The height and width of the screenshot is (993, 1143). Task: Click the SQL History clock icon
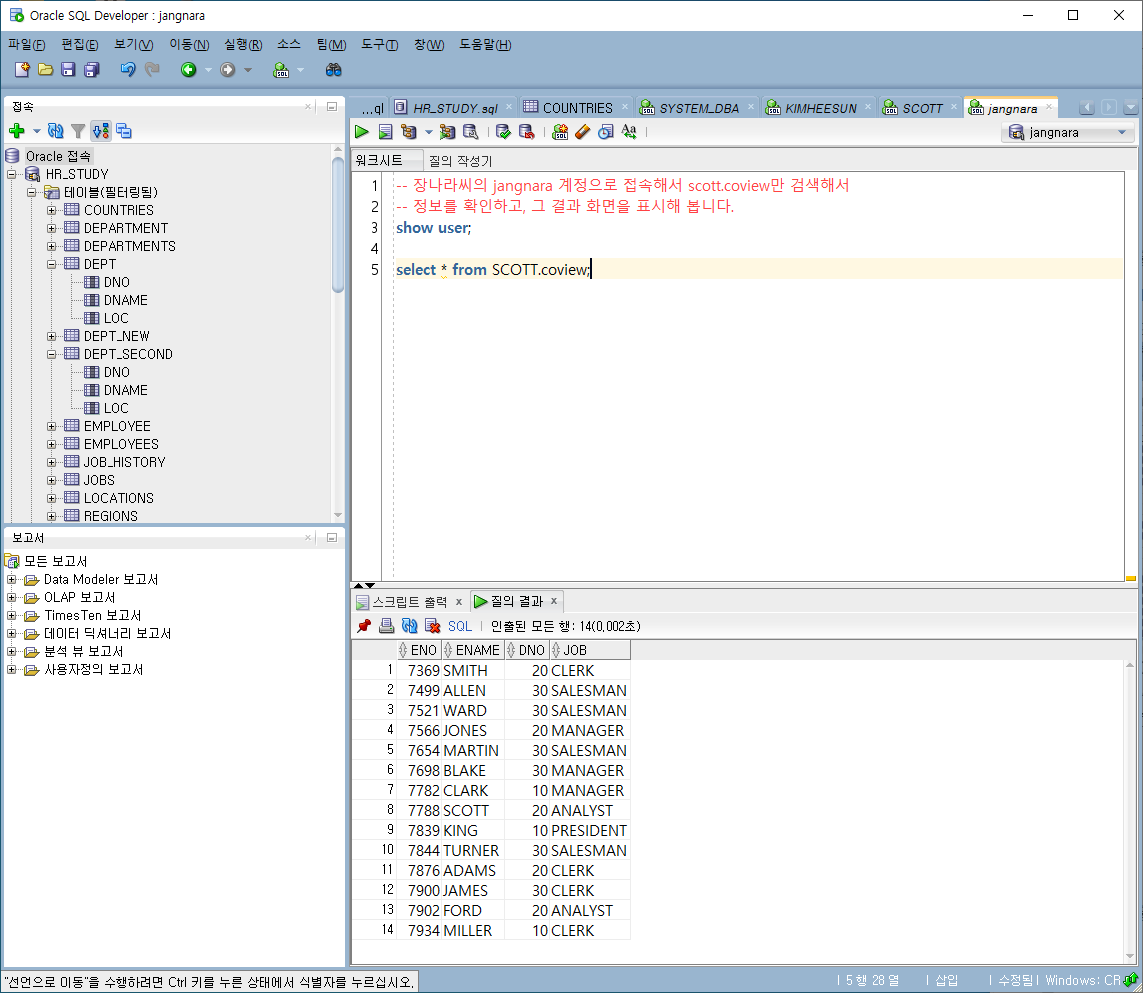[x=606, y=132]
